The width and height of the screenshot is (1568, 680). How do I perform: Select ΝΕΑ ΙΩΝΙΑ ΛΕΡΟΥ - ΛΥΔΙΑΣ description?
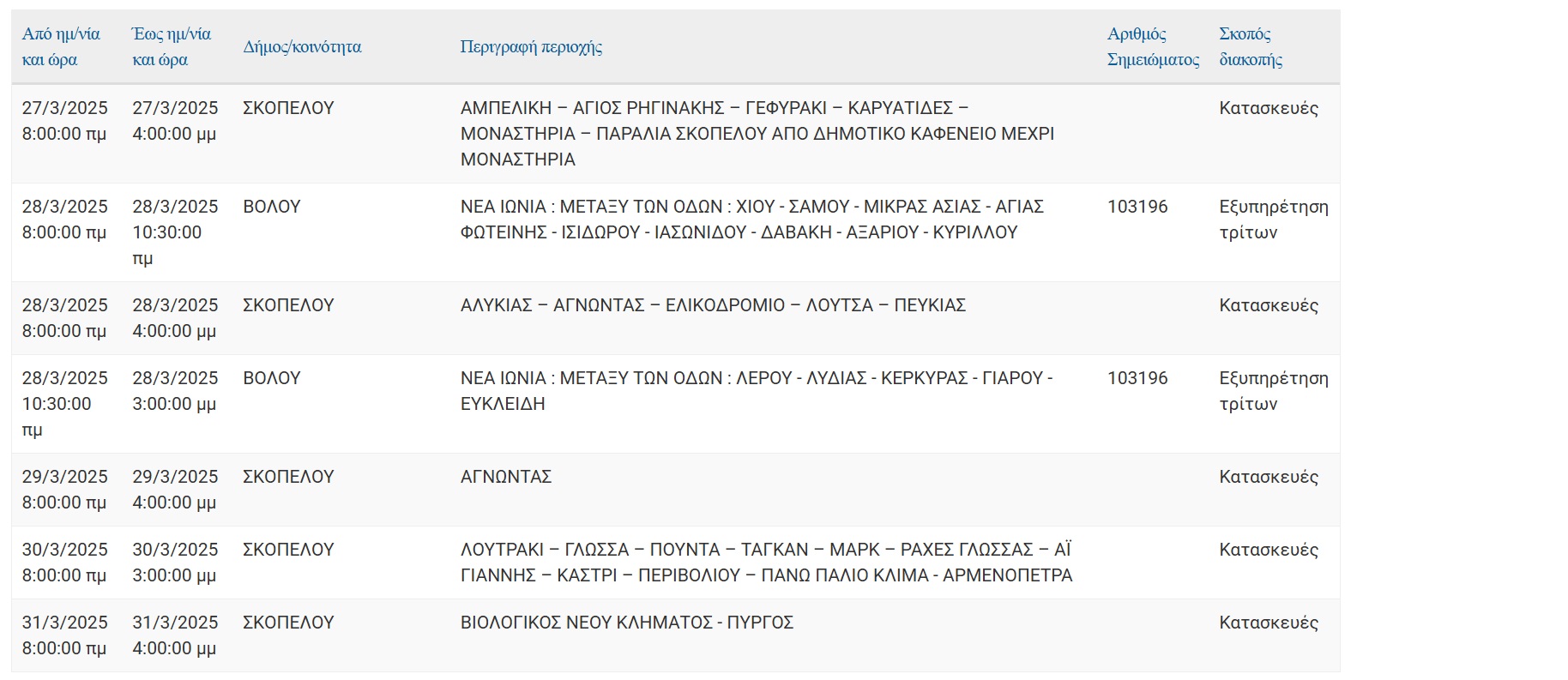tap(756, 390)
